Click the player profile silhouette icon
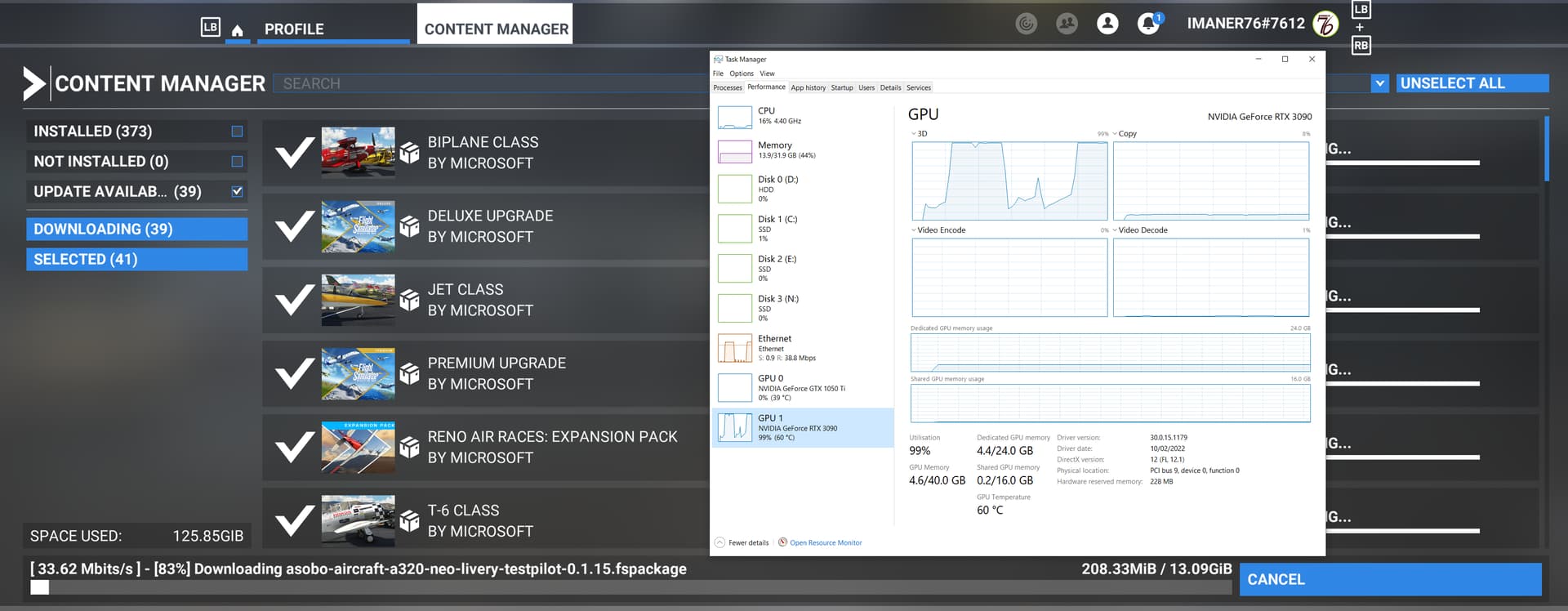This screenshot has width=1568, height=611. (x=1107, y=24)
